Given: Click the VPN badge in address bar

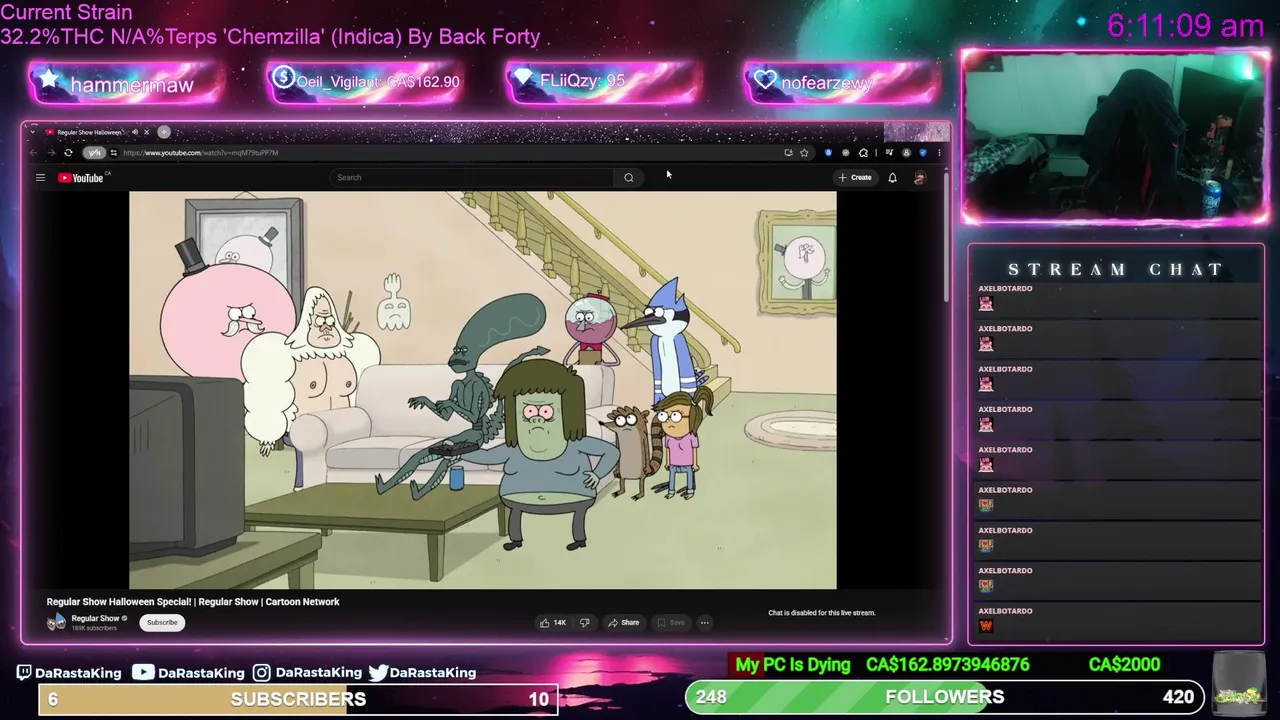Looking at the screenshot, I should pyautogui.click(x=94, y=153).
